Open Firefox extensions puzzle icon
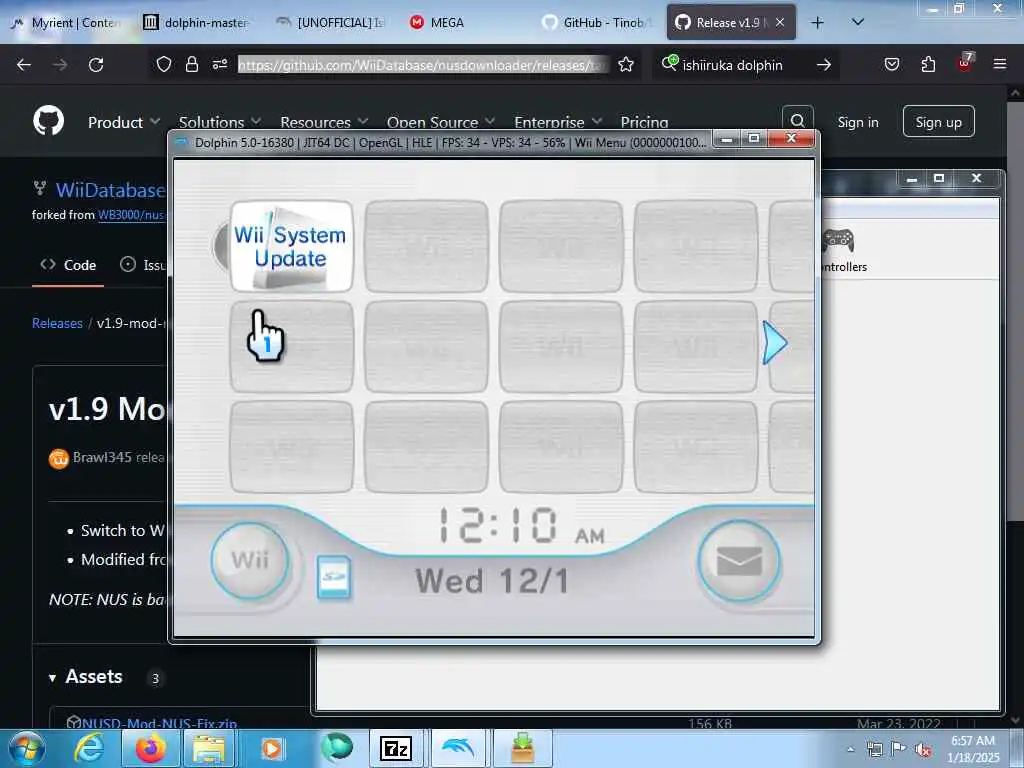Screen dimensions: 1024x768 [x=928, y=64]
